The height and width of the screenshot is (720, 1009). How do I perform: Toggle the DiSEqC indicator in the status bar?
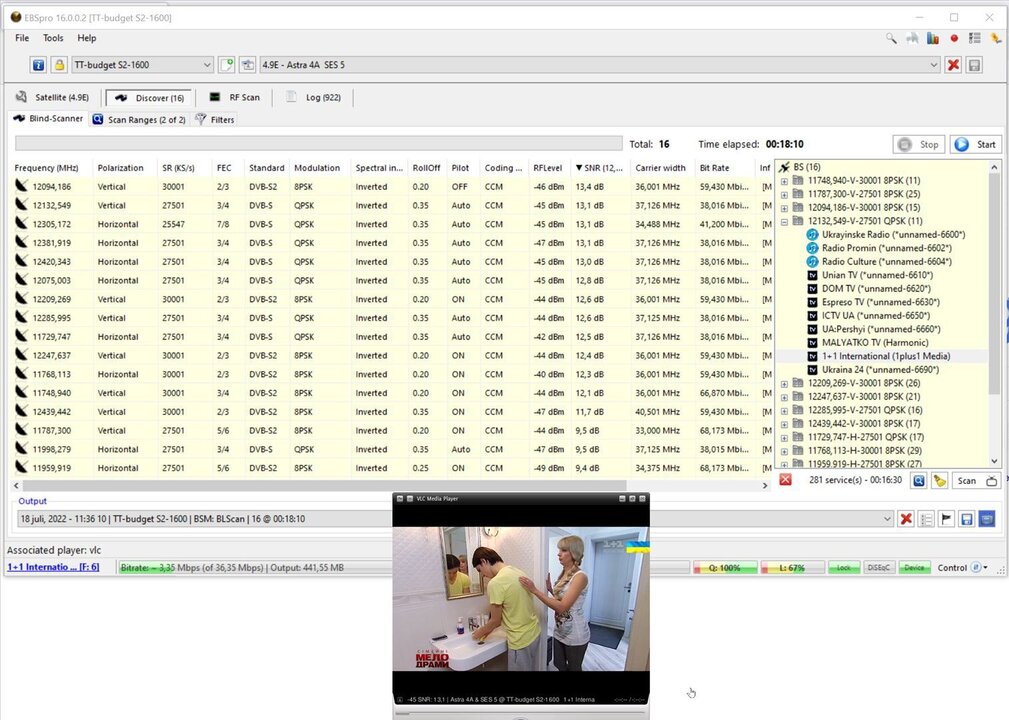click(x=879, y=567)
